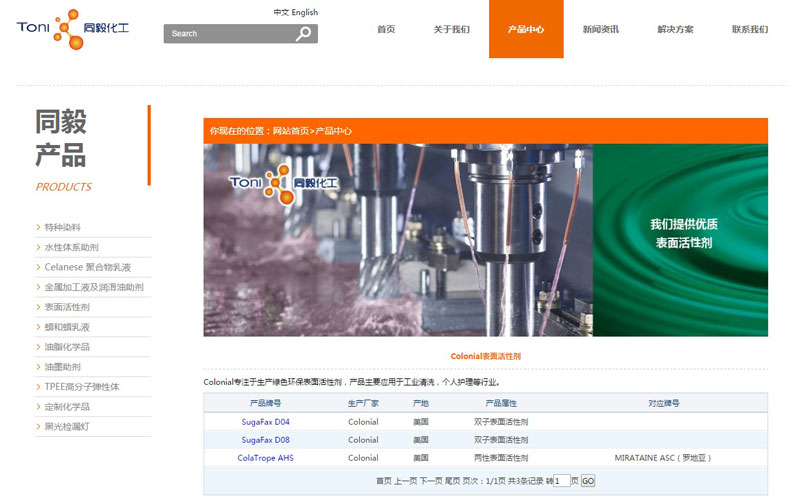Select the 产品中心 menu tab
This screenshot has height=497, width=800.
526,29
